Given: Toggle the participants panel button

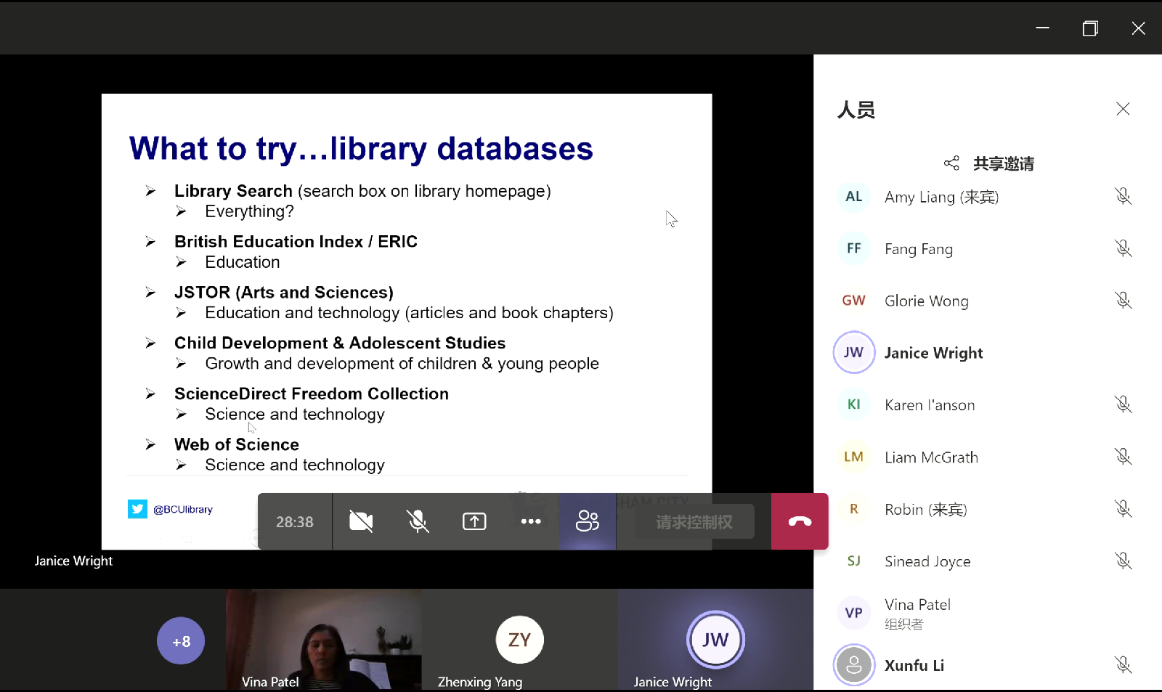Looking at the screenshot, I should [588, 522].
